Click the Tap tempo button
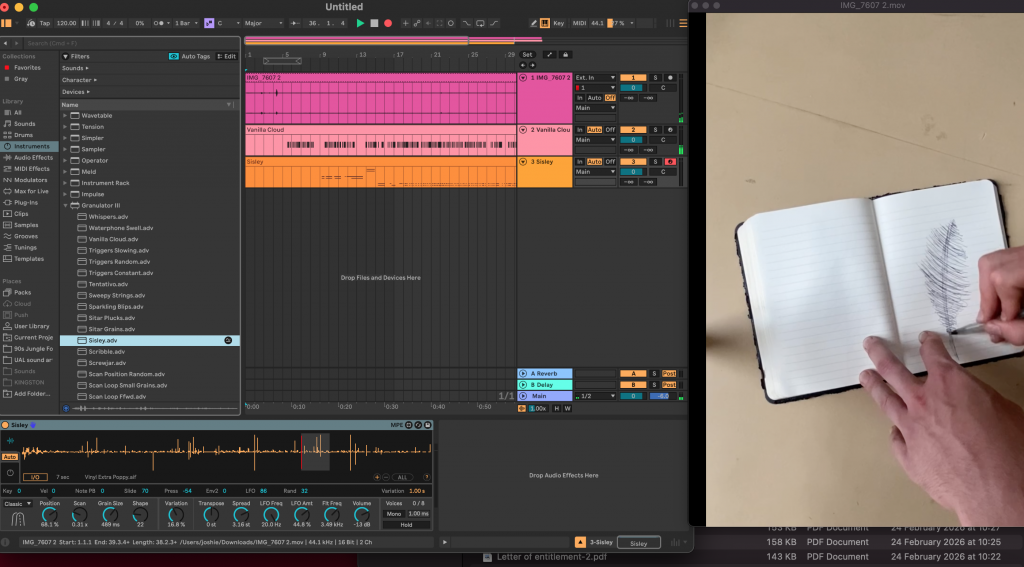Viewport: 1024px width, 567px height. click(44, 23)
